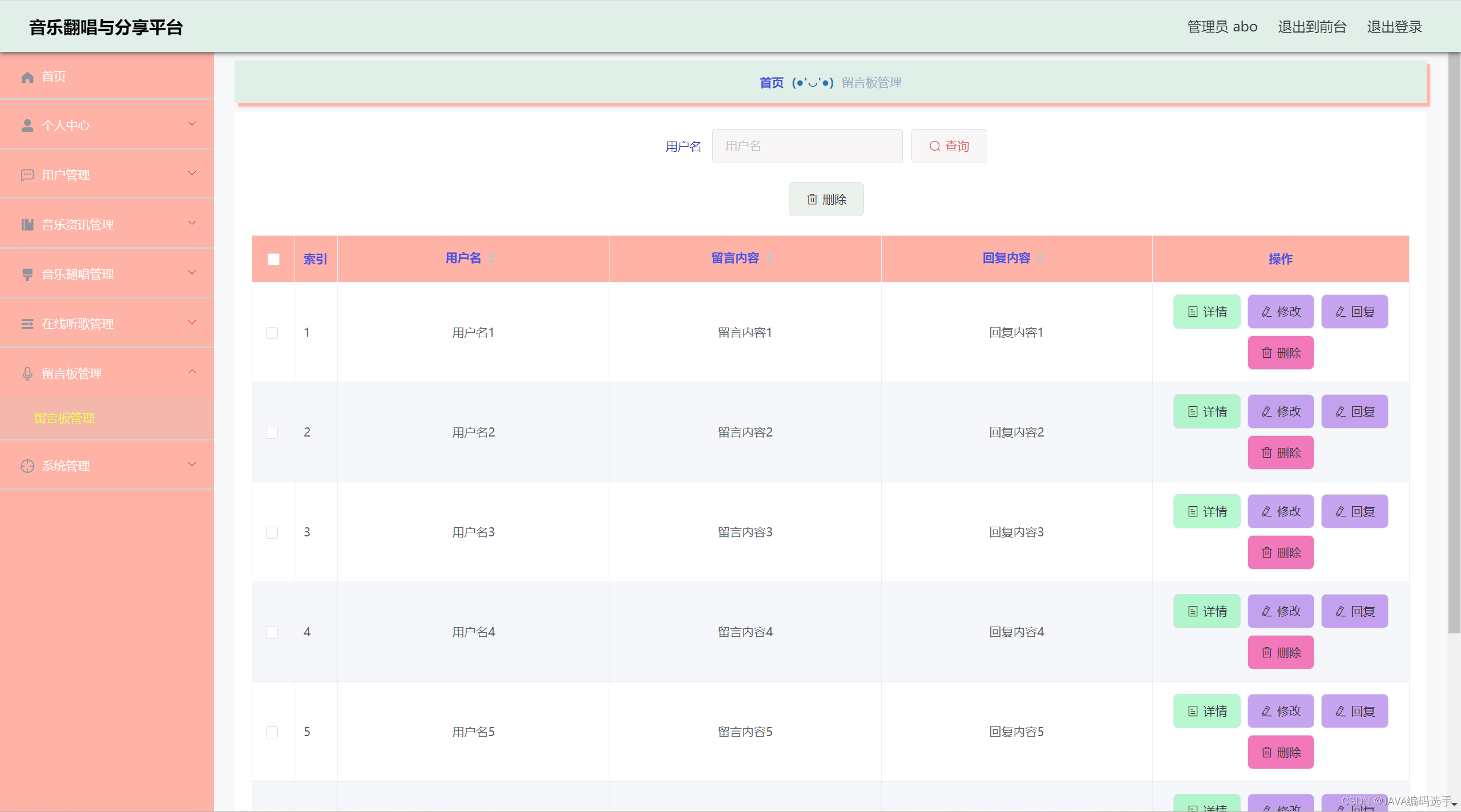Check the checkbox for row 3
The width and height of the screenshot is (1461, 812).
(x=272, y=532)
